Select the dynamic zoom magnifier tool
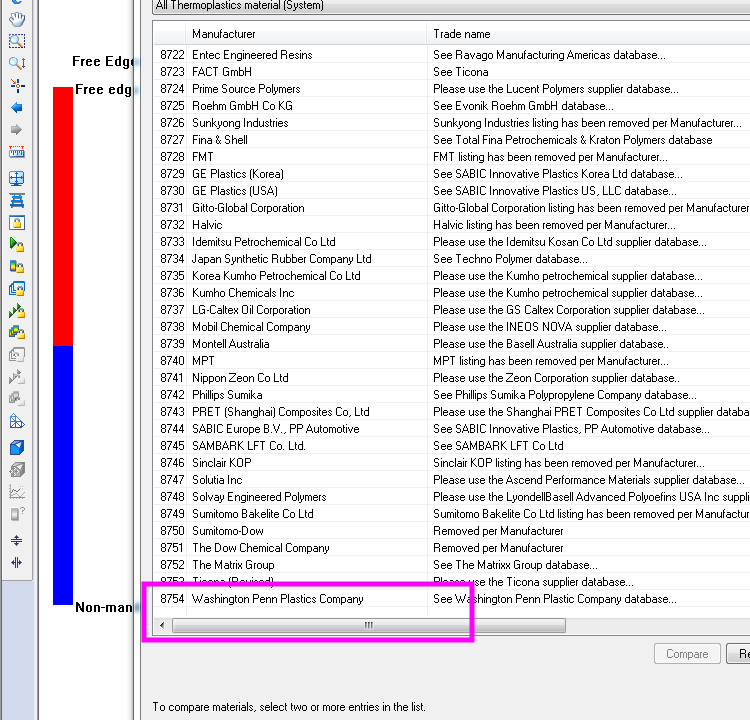 pyautogui.click(x=17, y=63)
